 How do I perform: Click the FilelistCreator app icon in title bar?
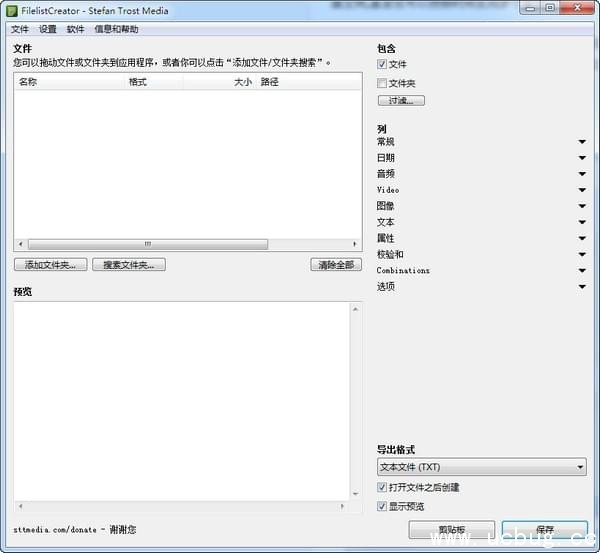(x=11, y=10)
